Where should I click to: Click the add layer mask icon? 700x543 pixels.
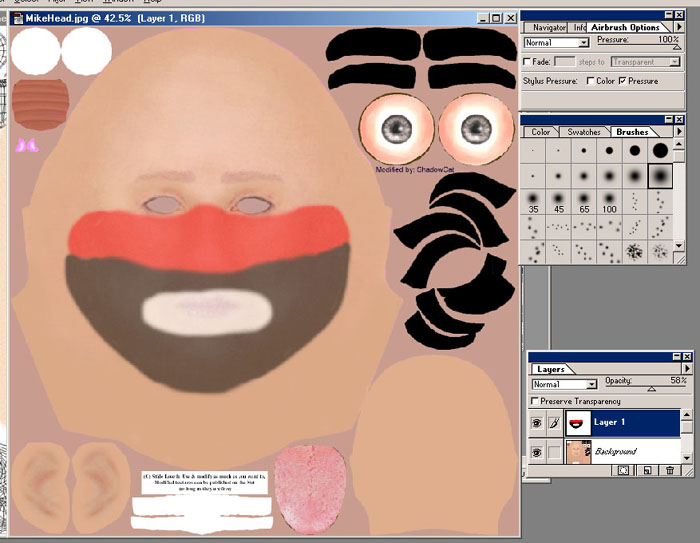pos(626,469)
